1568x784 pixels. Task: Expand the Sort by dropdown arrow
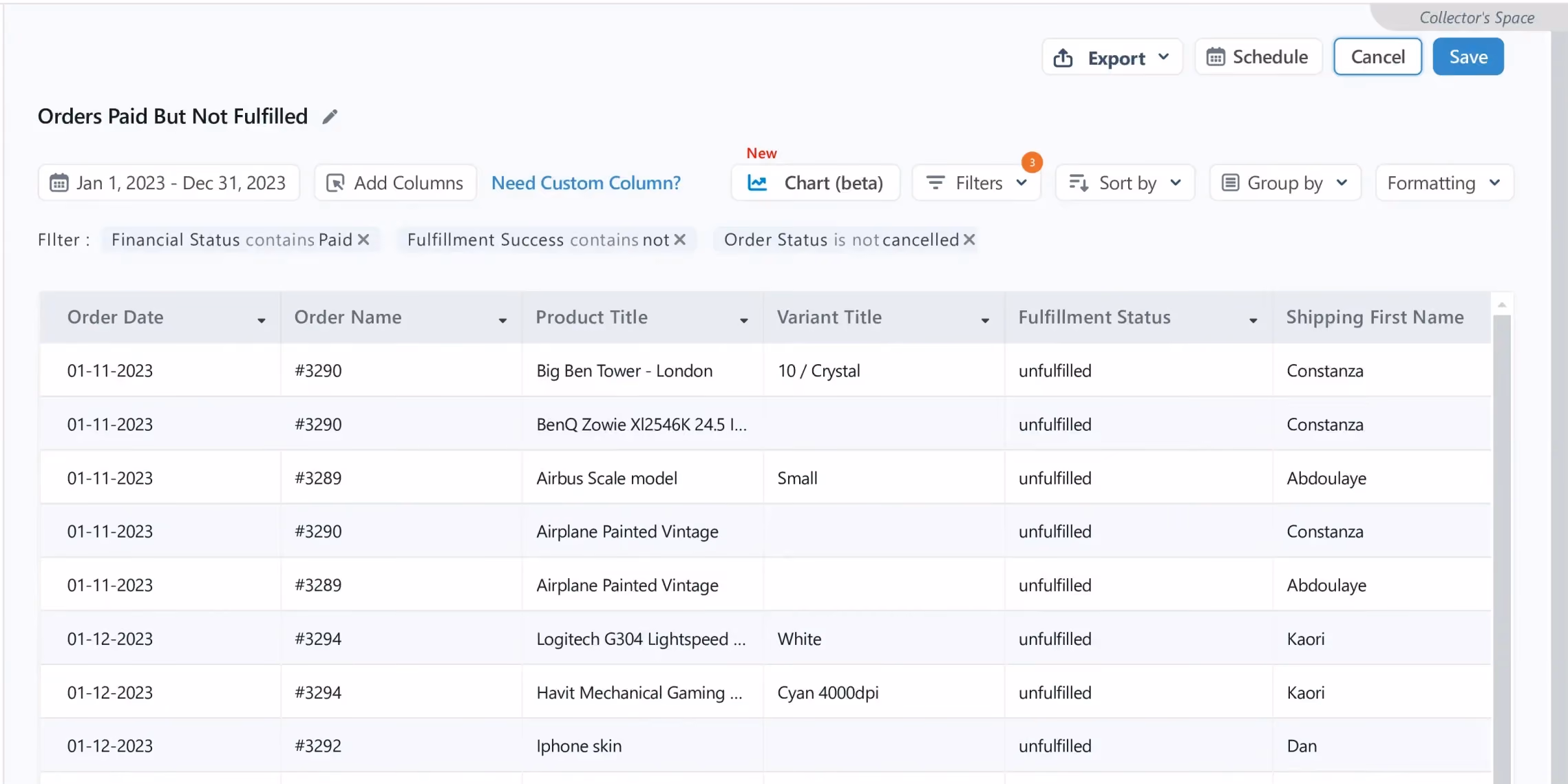pyautogui.click(x=1176, y=182)
